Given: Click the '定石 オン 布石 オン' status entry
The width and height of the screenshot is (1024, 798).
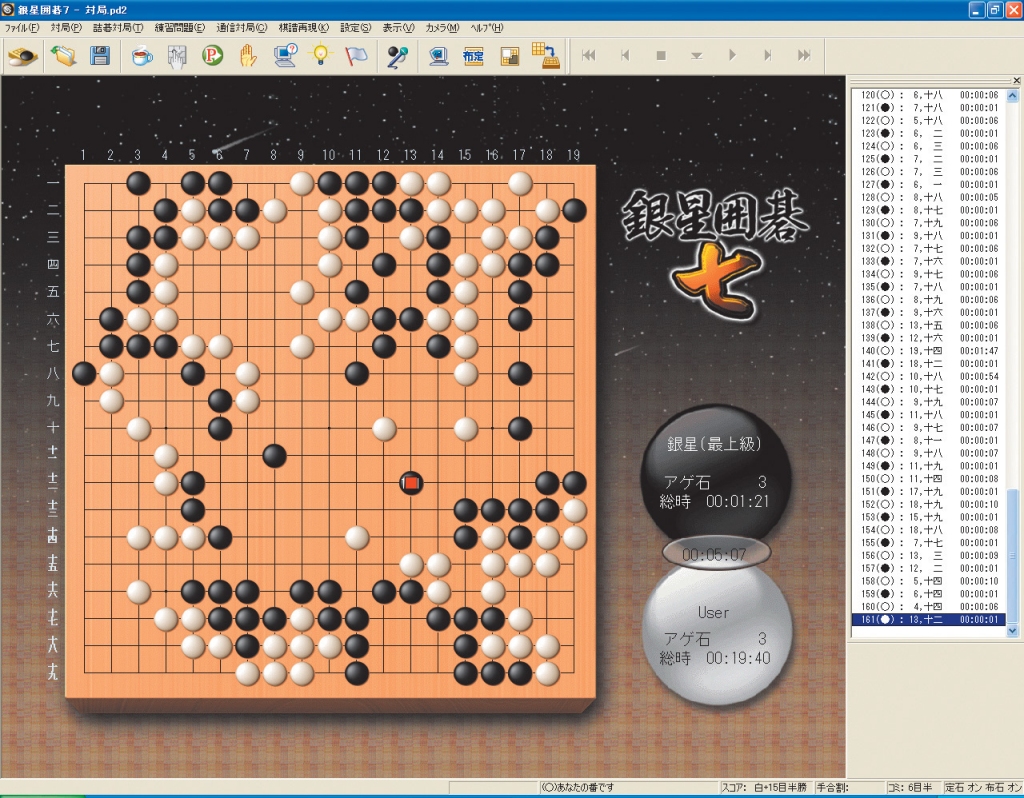Looking at the screenshot, I should (984, 788).
